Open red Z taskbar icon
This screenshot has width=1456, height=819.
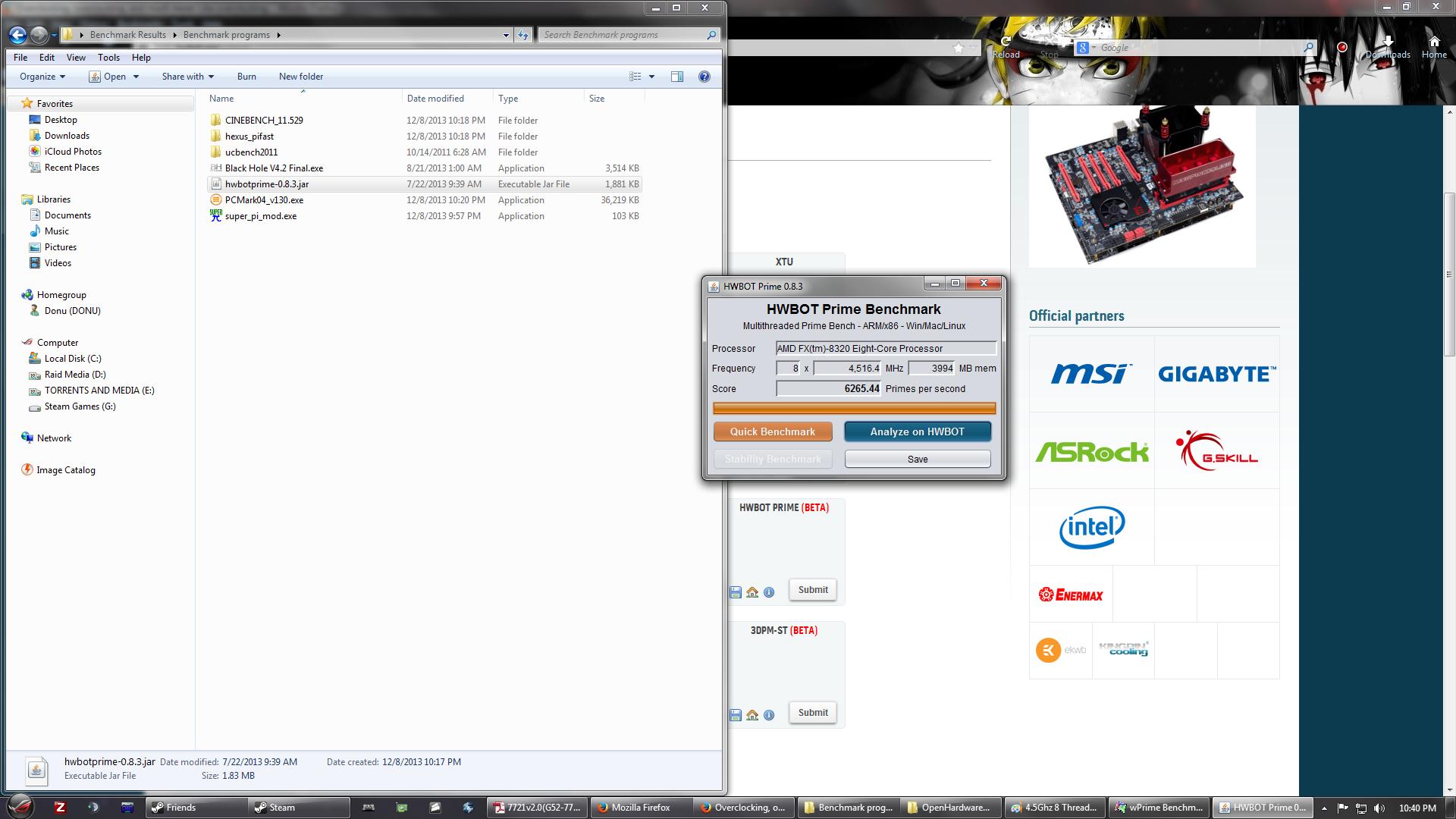point(60,808)
